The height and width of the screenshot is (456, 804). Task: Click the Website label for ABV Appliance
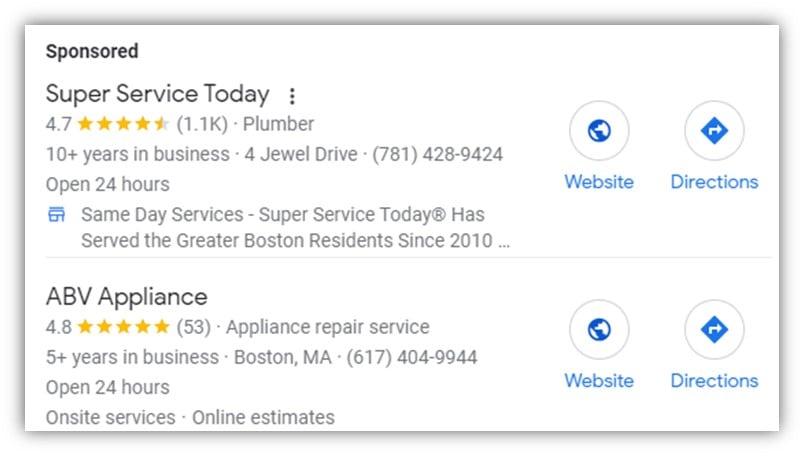pyautogui.click(x=599, y=381)
